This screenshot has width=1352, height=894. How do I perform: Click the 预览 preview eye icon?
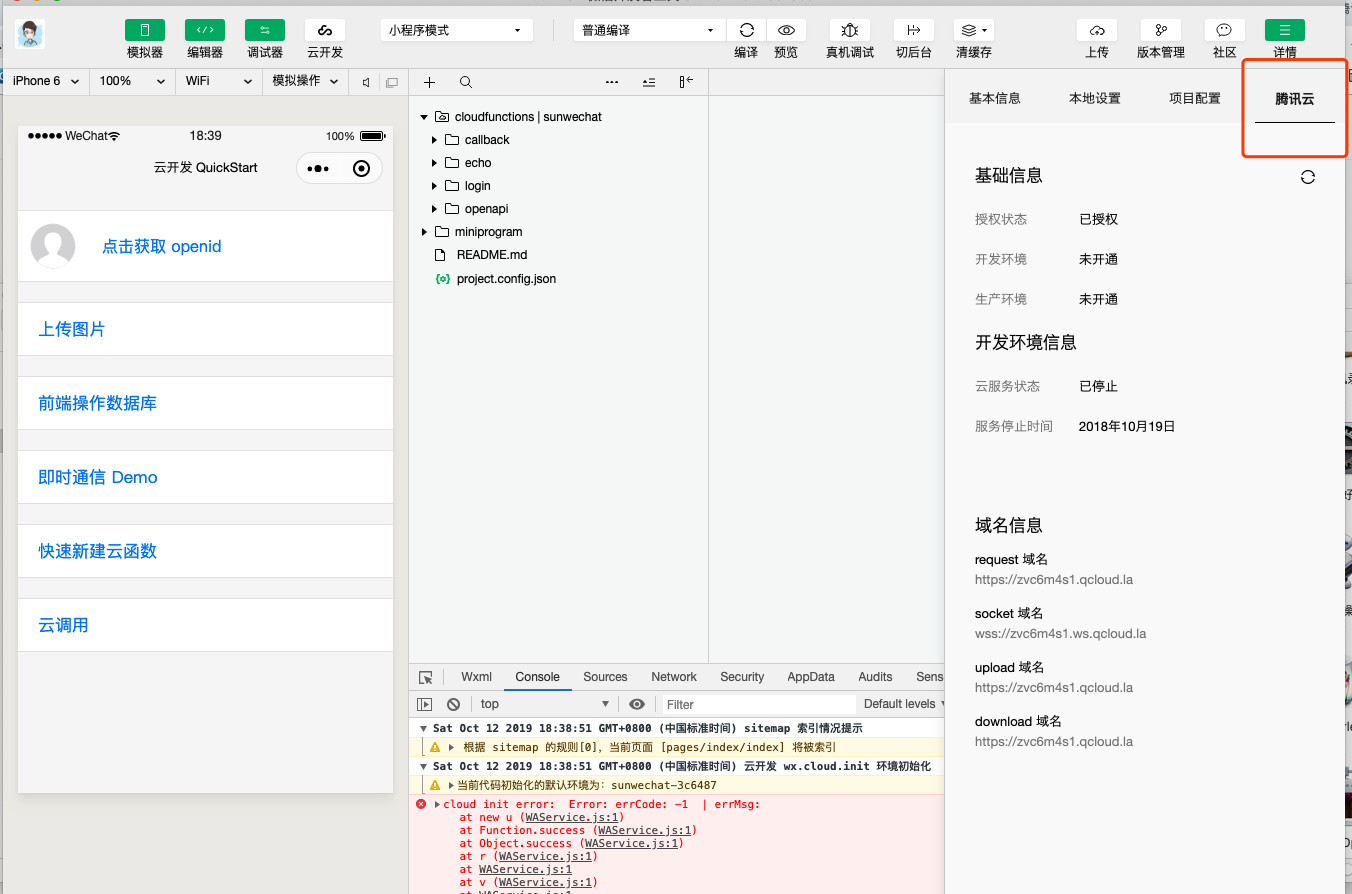tap(786, 30)
